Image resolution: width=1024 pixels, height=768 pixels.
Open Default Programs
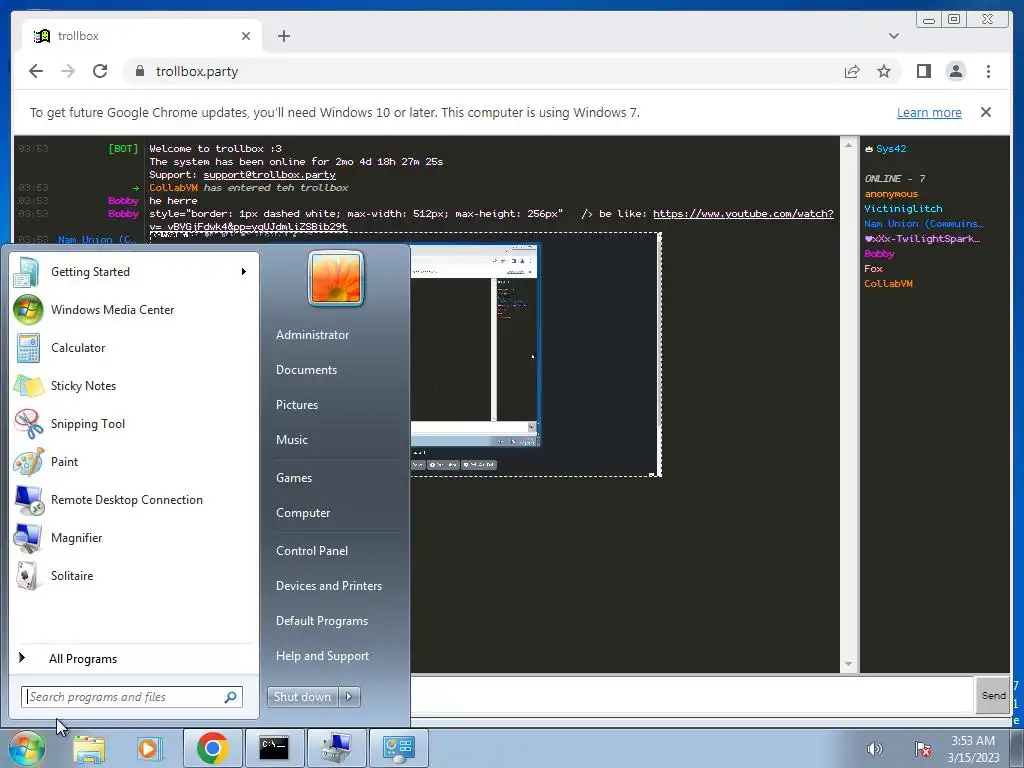[x=322, y=621]
